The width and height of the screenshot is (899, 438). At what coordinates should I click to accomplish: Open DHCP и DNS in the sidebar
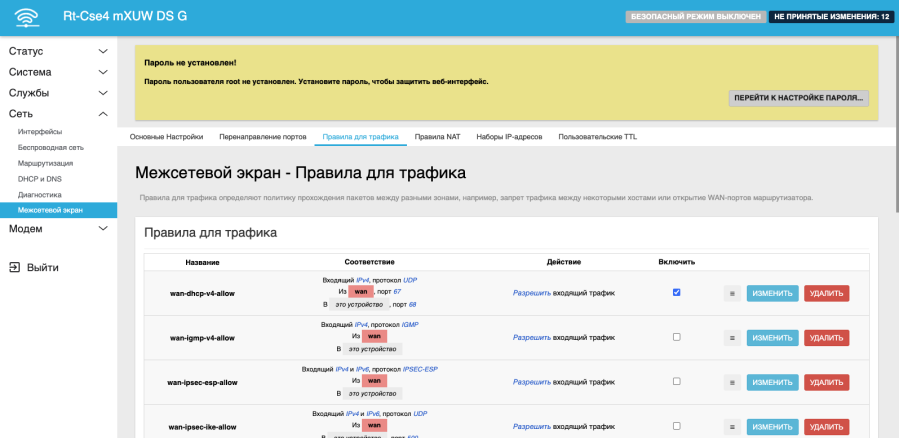(41, 178)
